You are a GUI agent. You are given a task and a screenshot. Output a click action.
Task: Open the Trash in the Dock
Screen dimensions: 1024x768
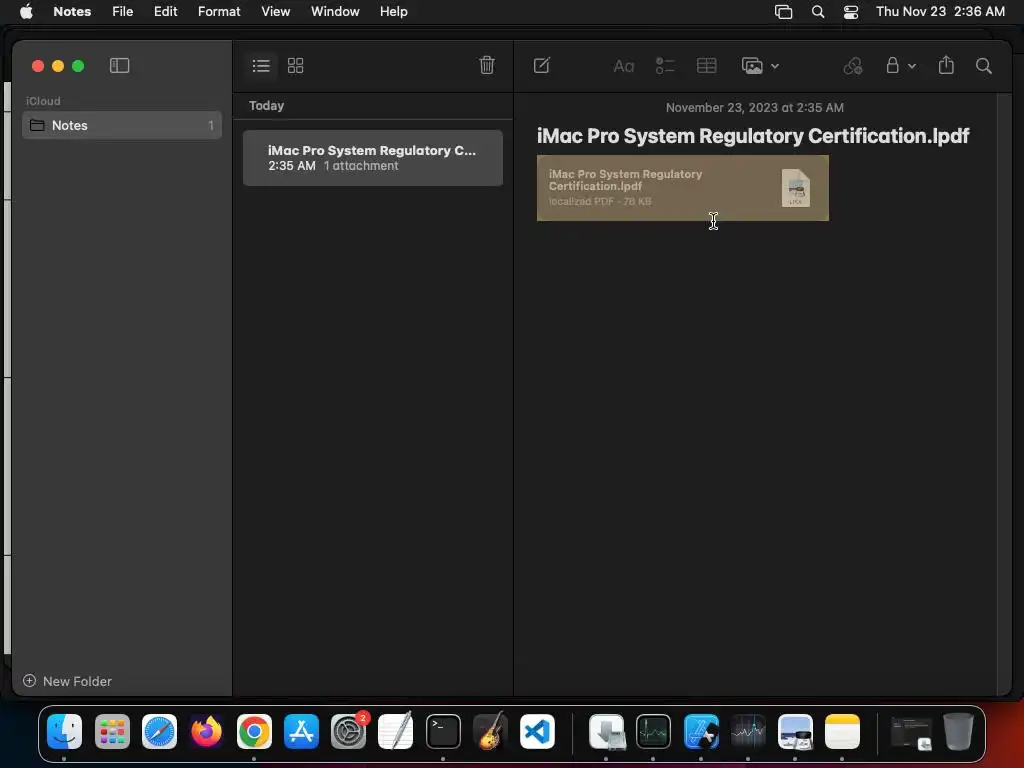click(958, 731)
